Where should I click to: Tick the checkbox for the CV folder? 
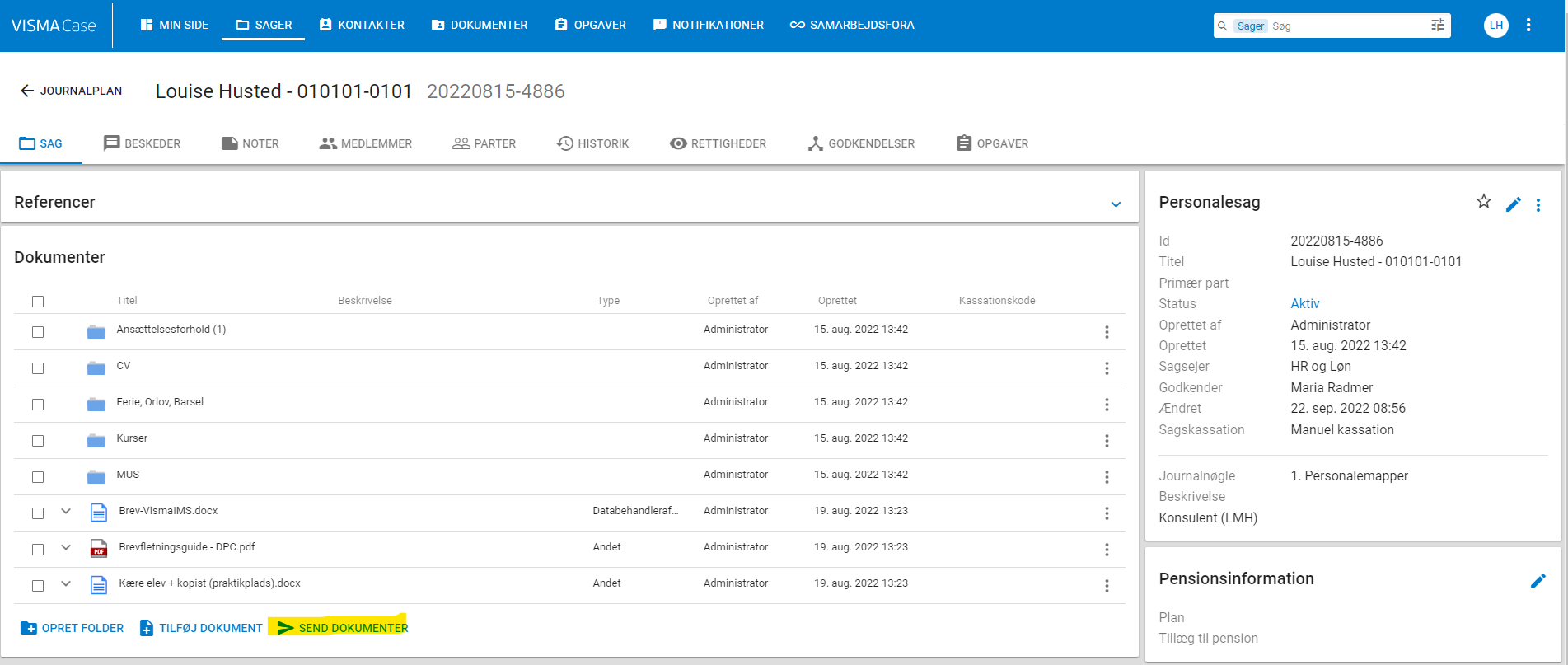click(38, 368)
